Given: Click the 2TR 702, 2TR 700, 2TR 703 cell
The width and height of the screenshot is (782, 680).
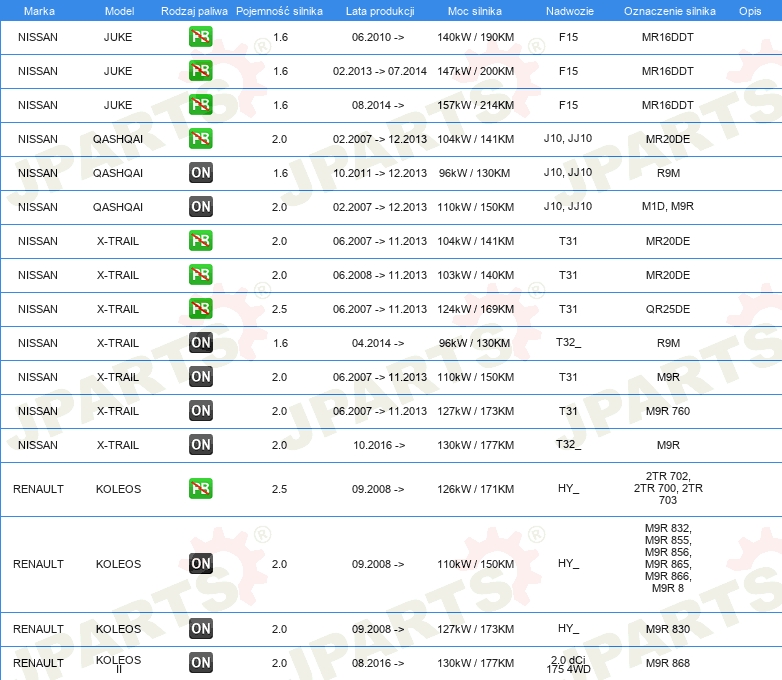Looking at the screenshot, I should (x=668, y=488).
